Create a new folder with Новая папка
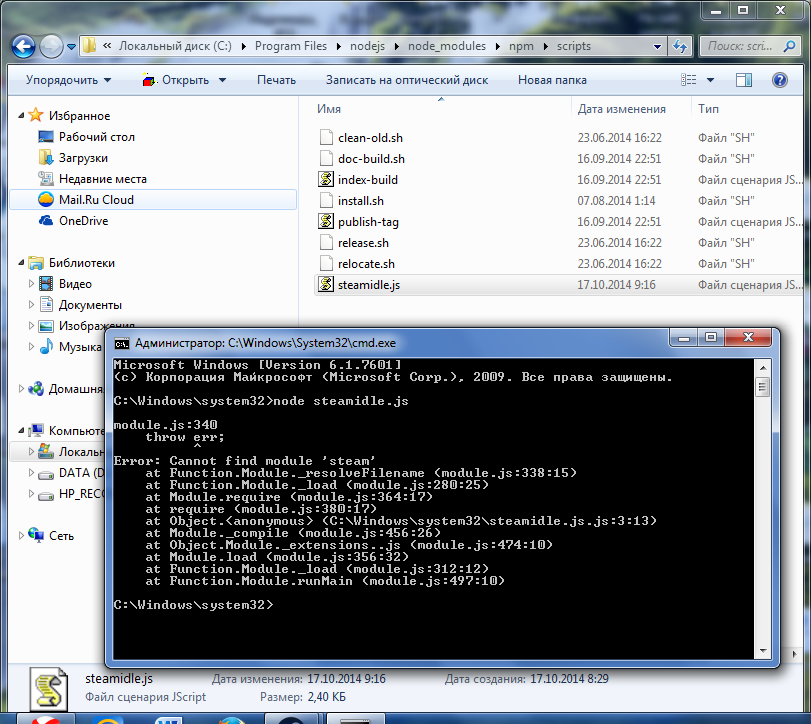Viewport: 811px width, 724px height. point(552,80)
